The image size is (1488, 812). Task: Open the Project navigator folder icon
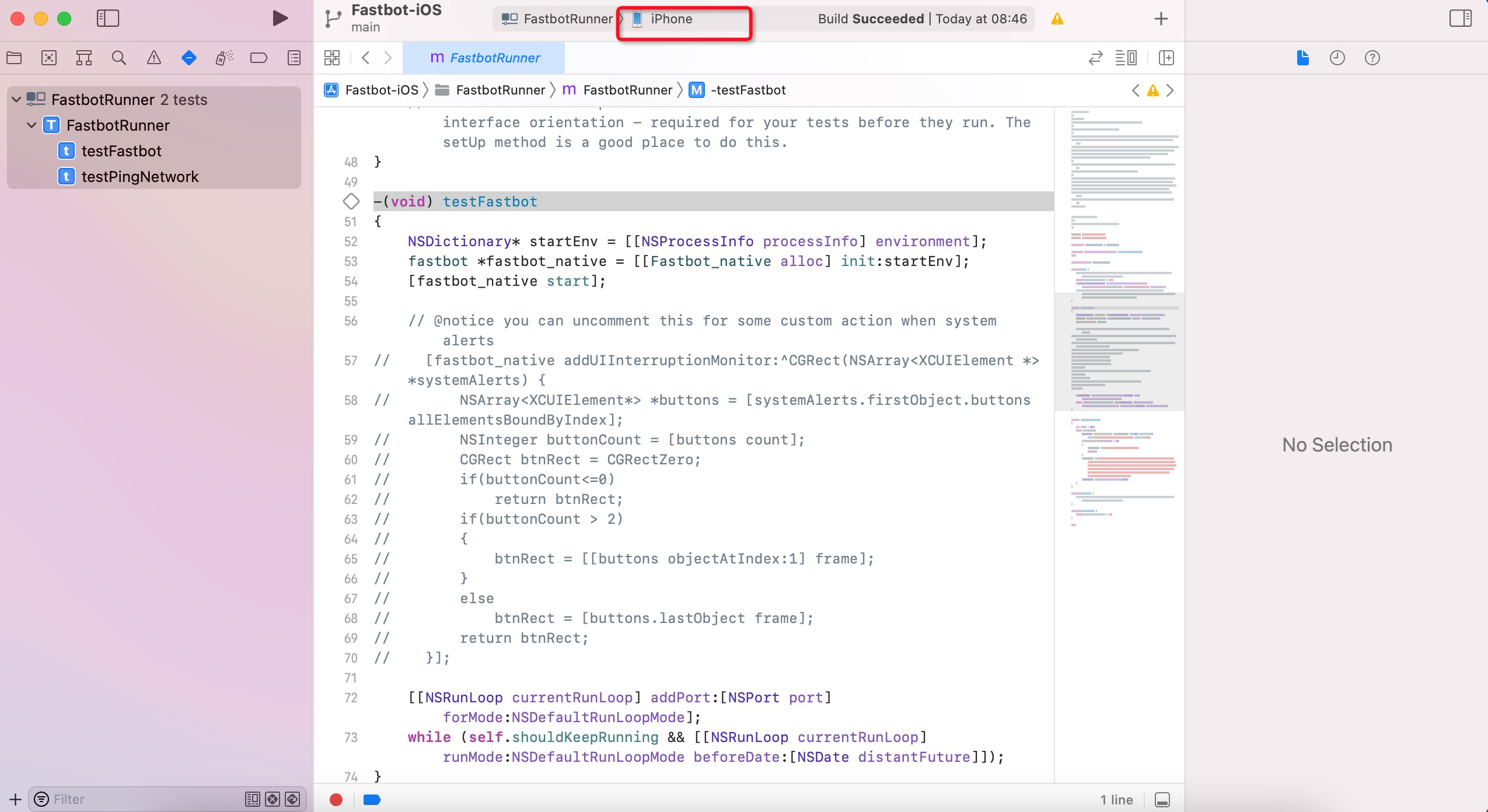[x=15, y=58]
